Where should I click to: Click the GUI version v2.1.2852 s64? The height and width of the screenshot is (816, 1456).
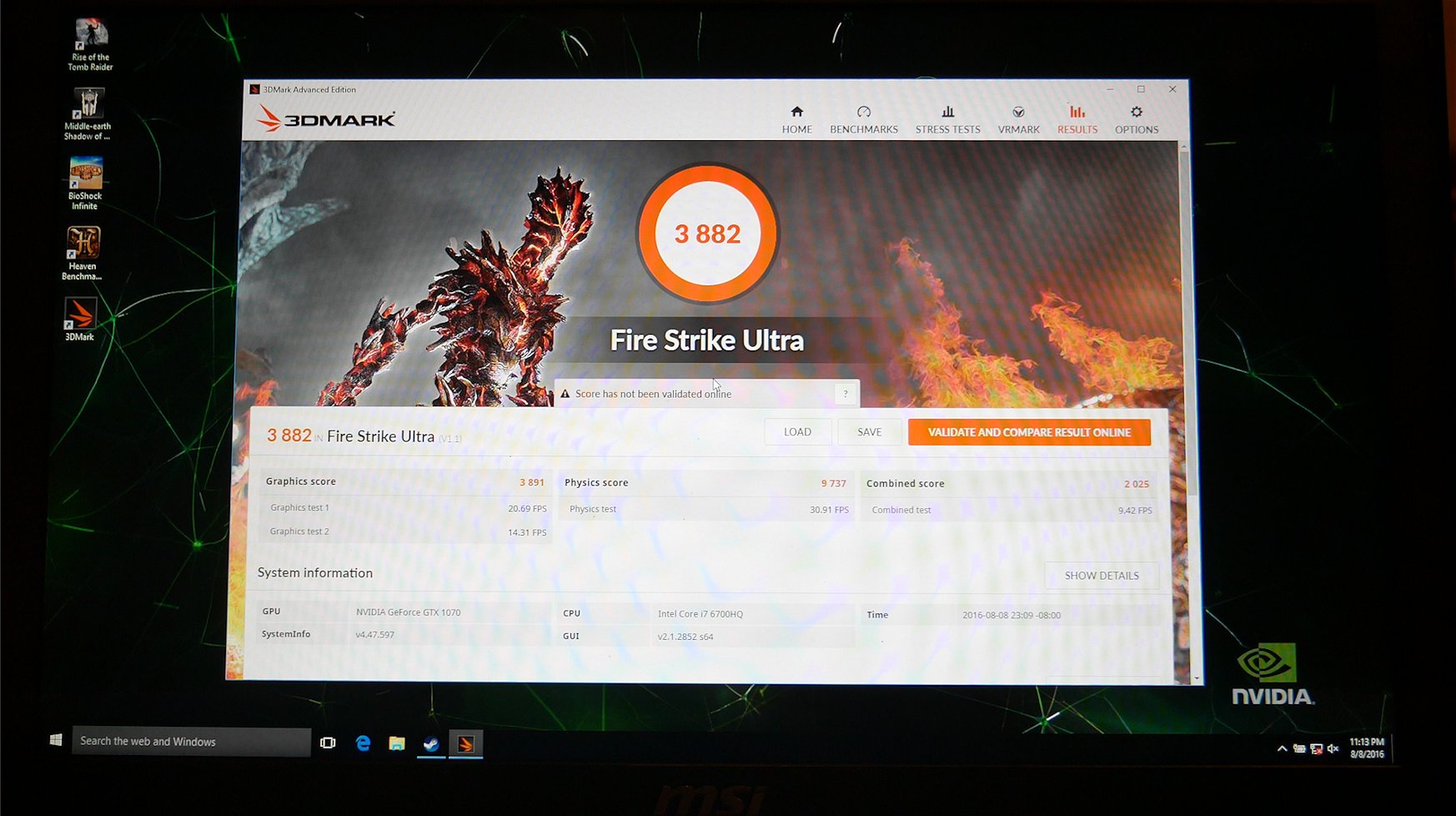[685, 637]
